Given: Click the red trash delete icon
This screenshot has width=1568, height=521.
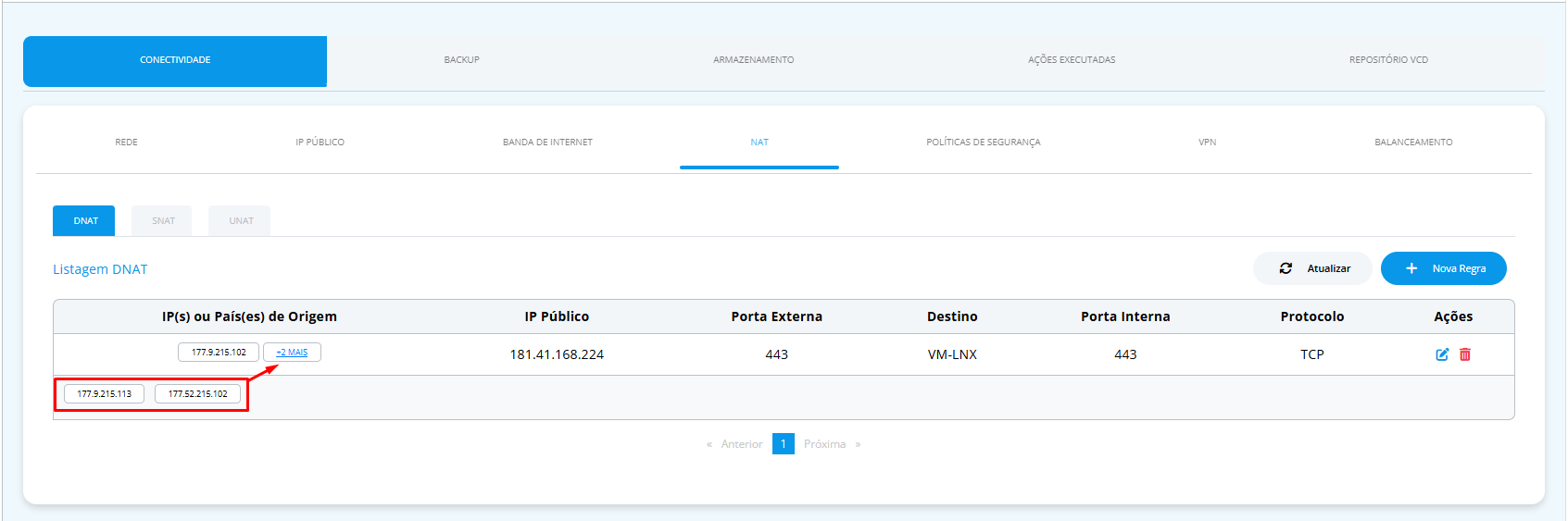Looking at the screenshot, I should click(1465, 354).
